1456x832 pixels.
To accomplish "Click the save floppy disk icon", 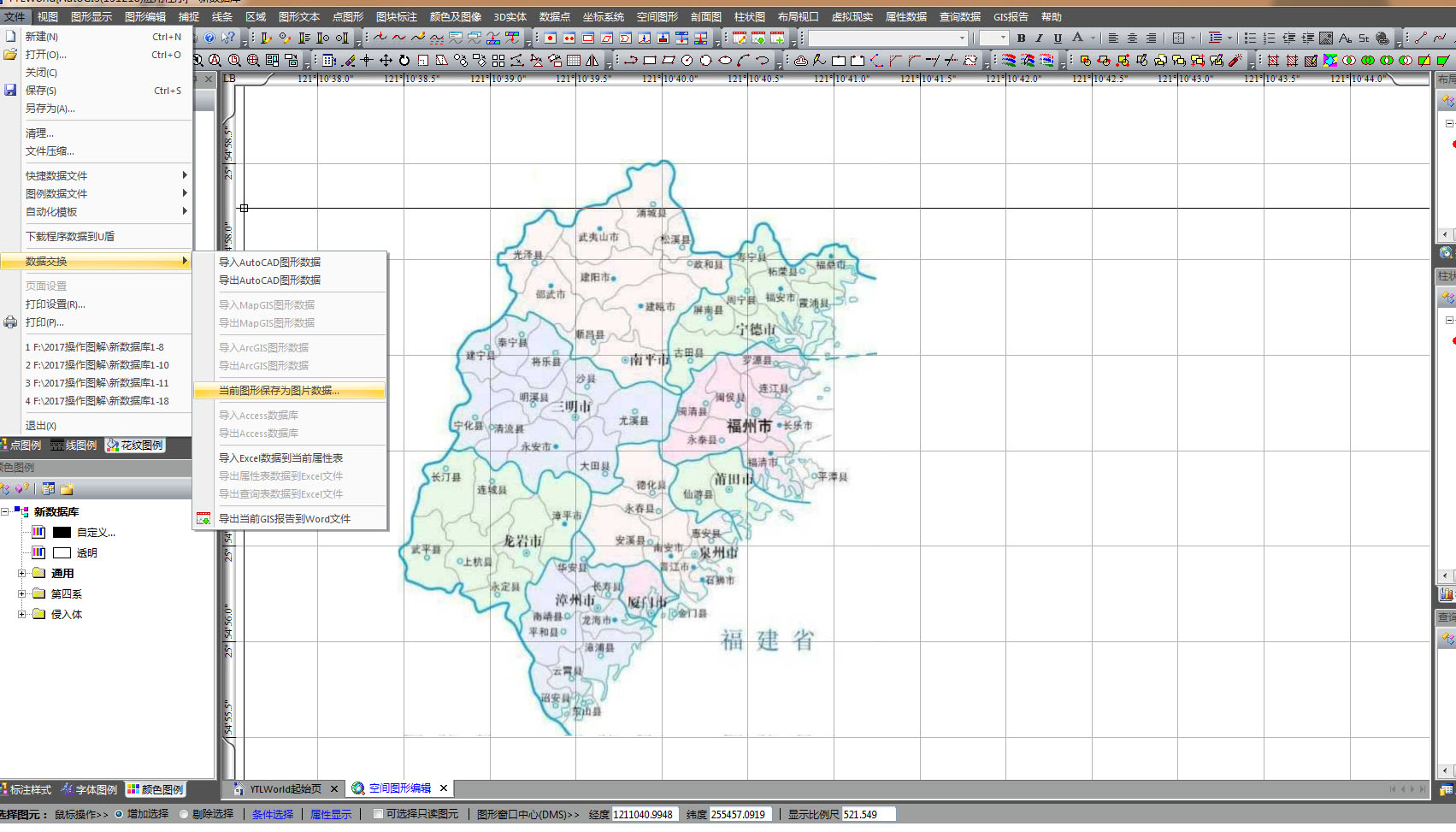I will [x=10, y=90].
